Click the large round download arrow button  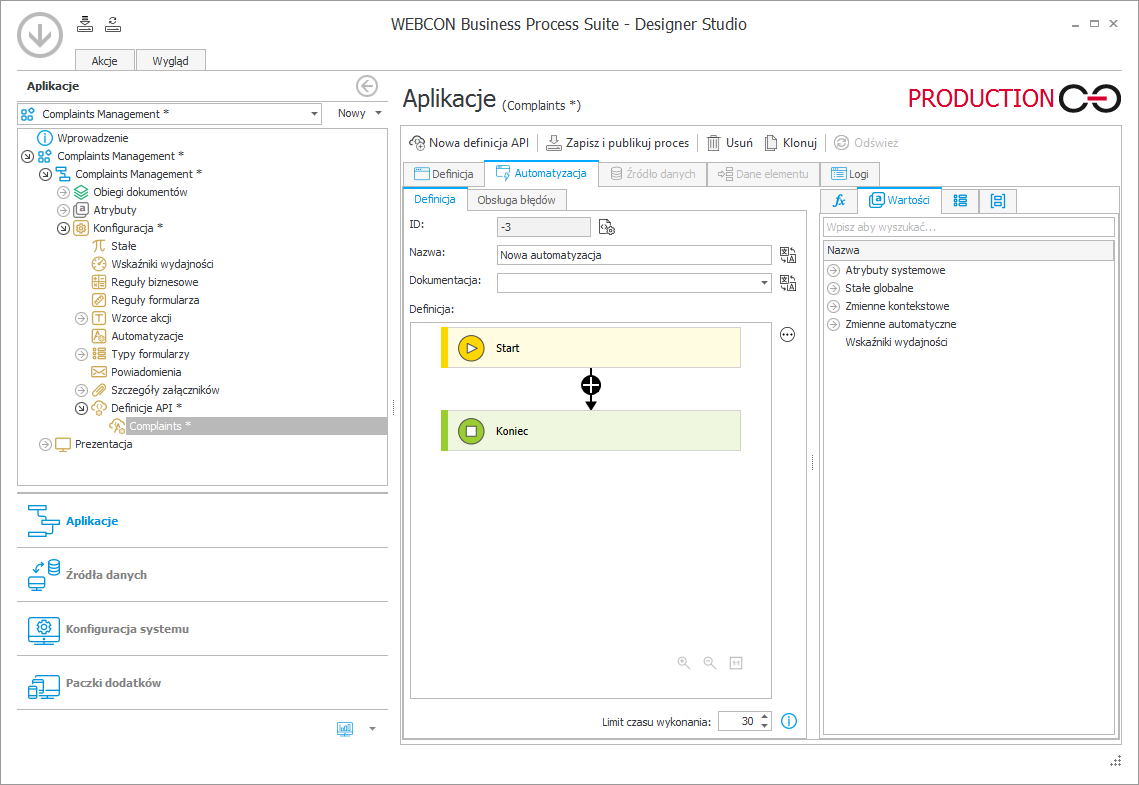tap(40, 35)
